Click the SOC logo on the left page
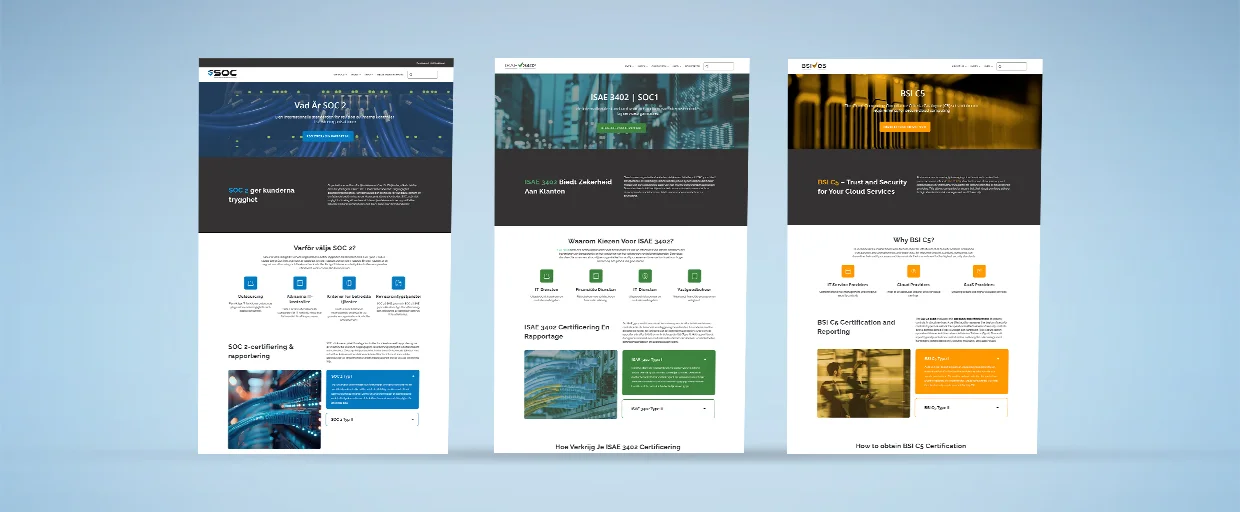This screenshot has height=512, width=1240. (x=222, y=74)
